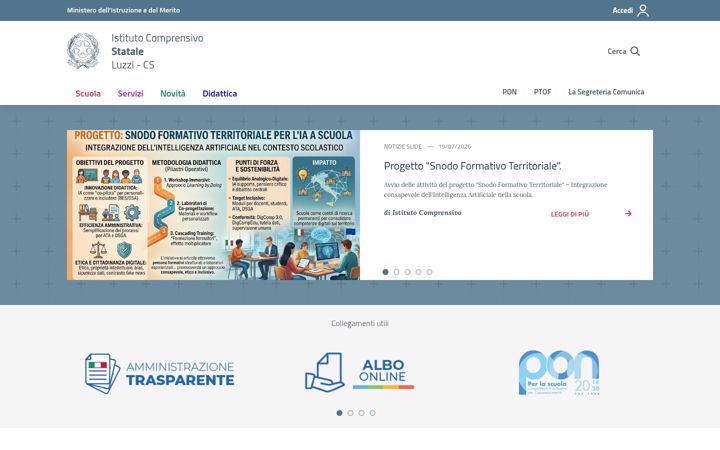The width and height of the screenshot is (720, 450).
Task: Go to the PTOF page link
Action: point(542,92)
